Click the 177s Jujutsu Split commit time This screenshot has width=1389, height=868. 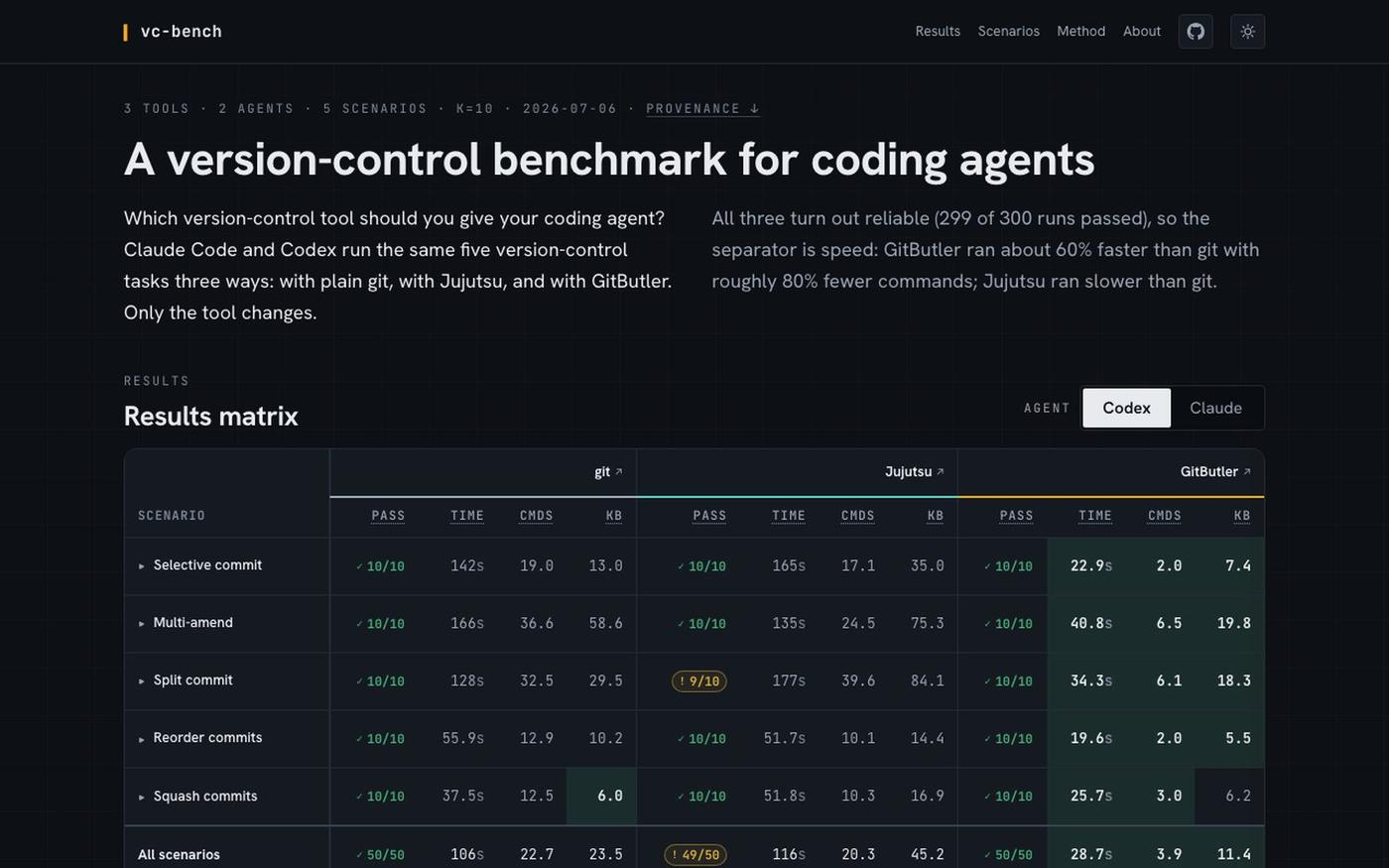click(789, 682)
